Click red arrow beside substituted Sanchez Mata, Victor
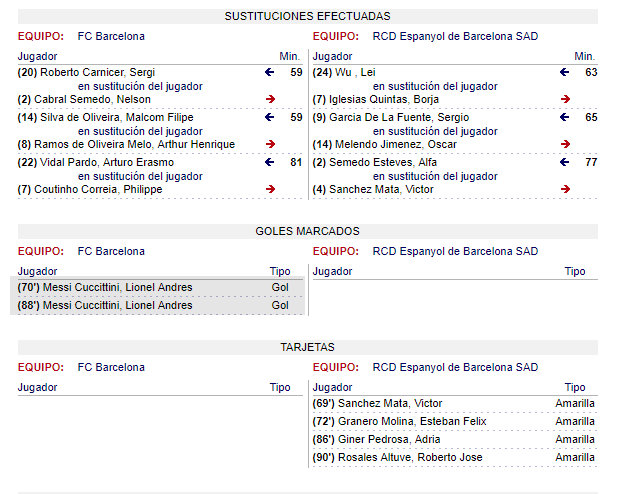The image size is (625, 494). [566, 189]
